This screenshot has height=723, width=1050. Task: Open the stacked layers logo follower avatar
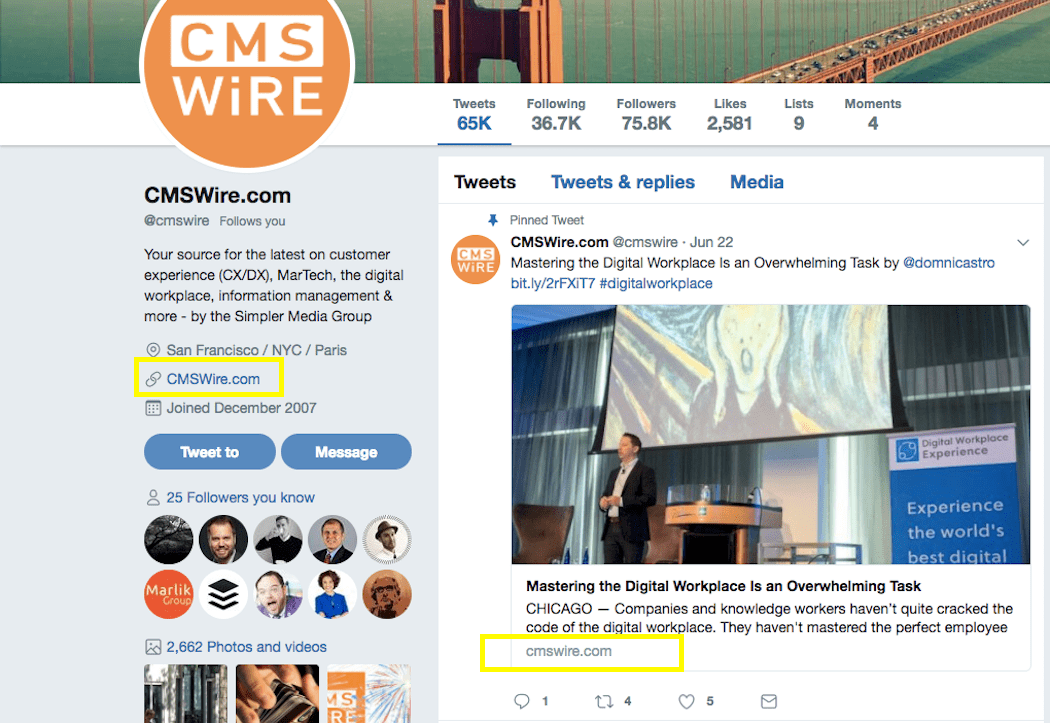click(223, 594)
